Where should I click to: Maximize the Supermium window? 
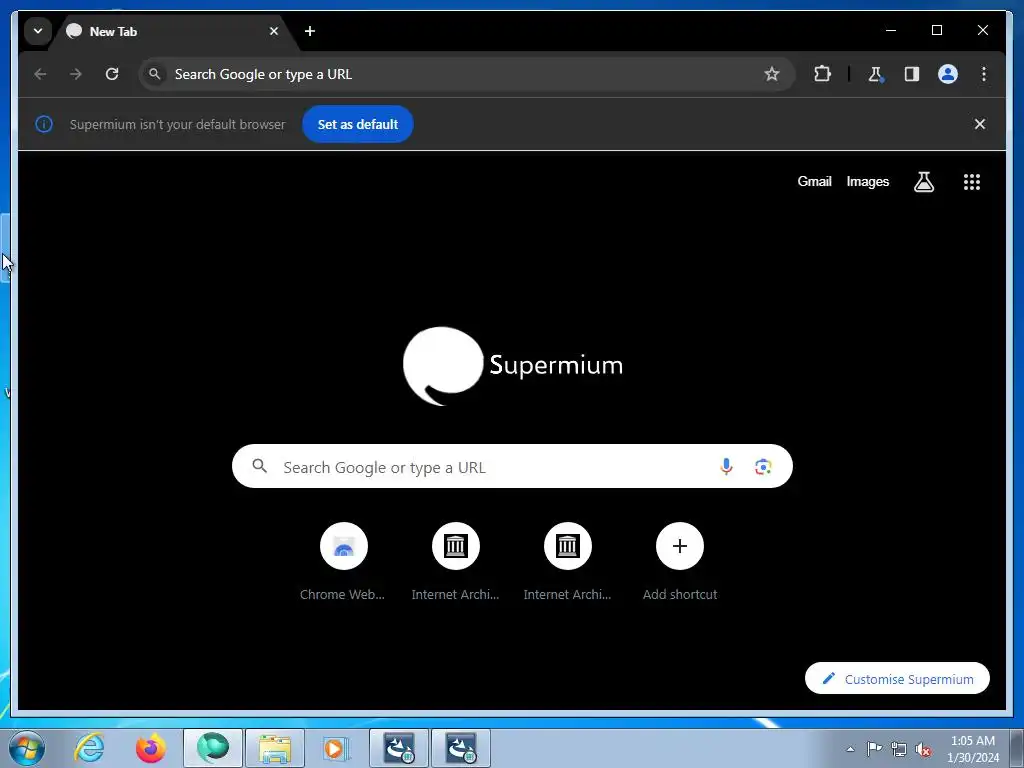(x=936, y=31)
